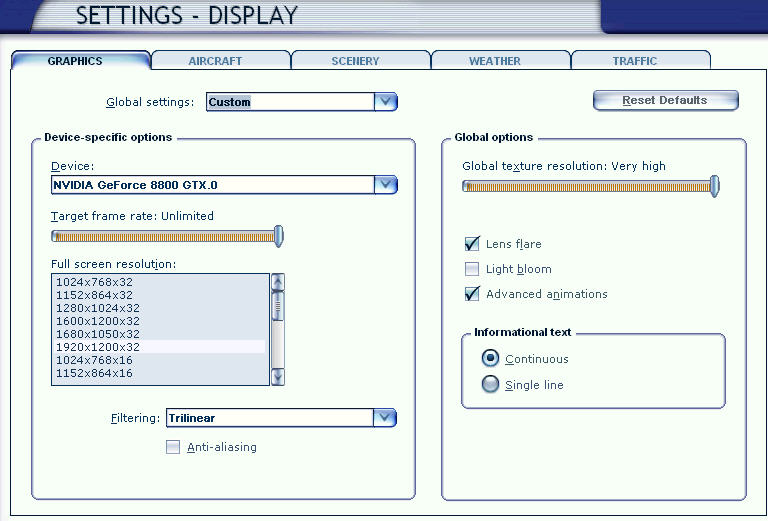Screen dimensions: 768x521
Task: Select Continuous informational text option
Action: click(490, 359)
